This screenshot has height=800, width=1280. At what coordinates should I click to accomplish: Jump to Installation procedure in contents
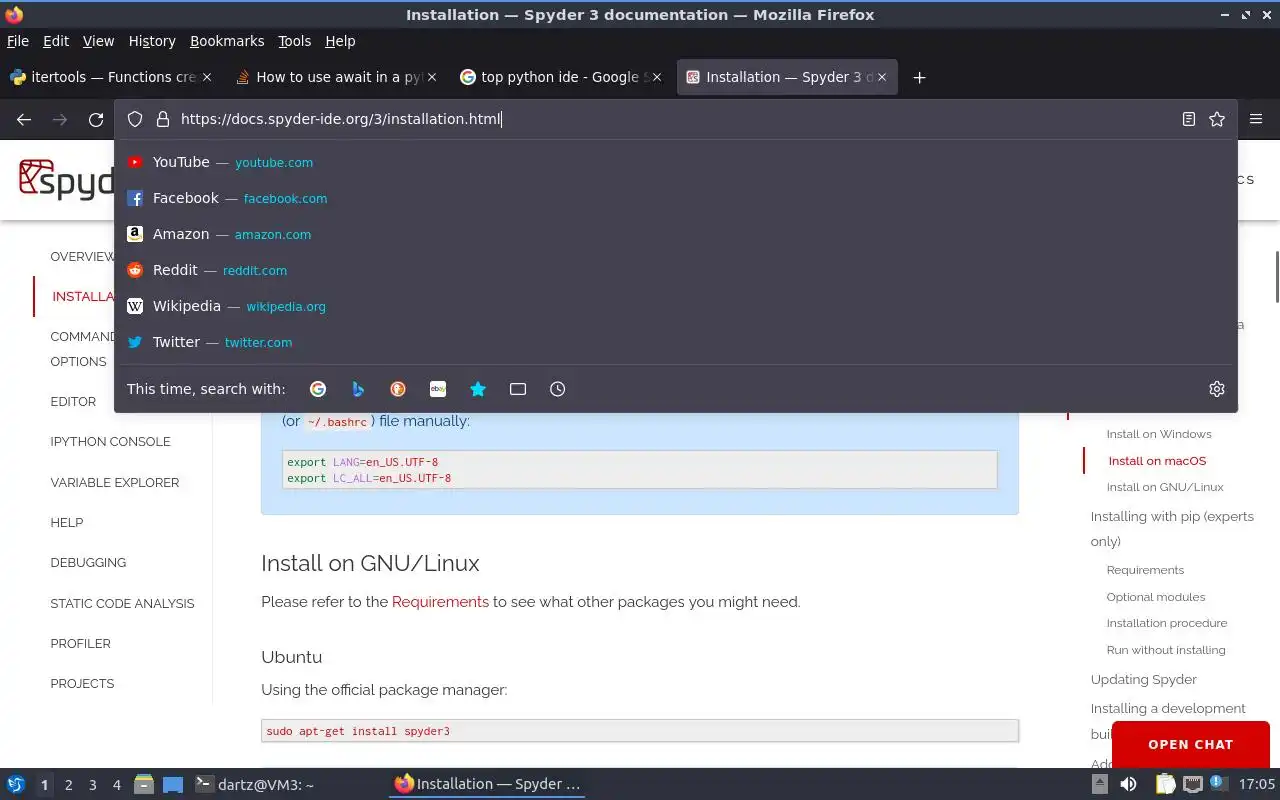1167,623
